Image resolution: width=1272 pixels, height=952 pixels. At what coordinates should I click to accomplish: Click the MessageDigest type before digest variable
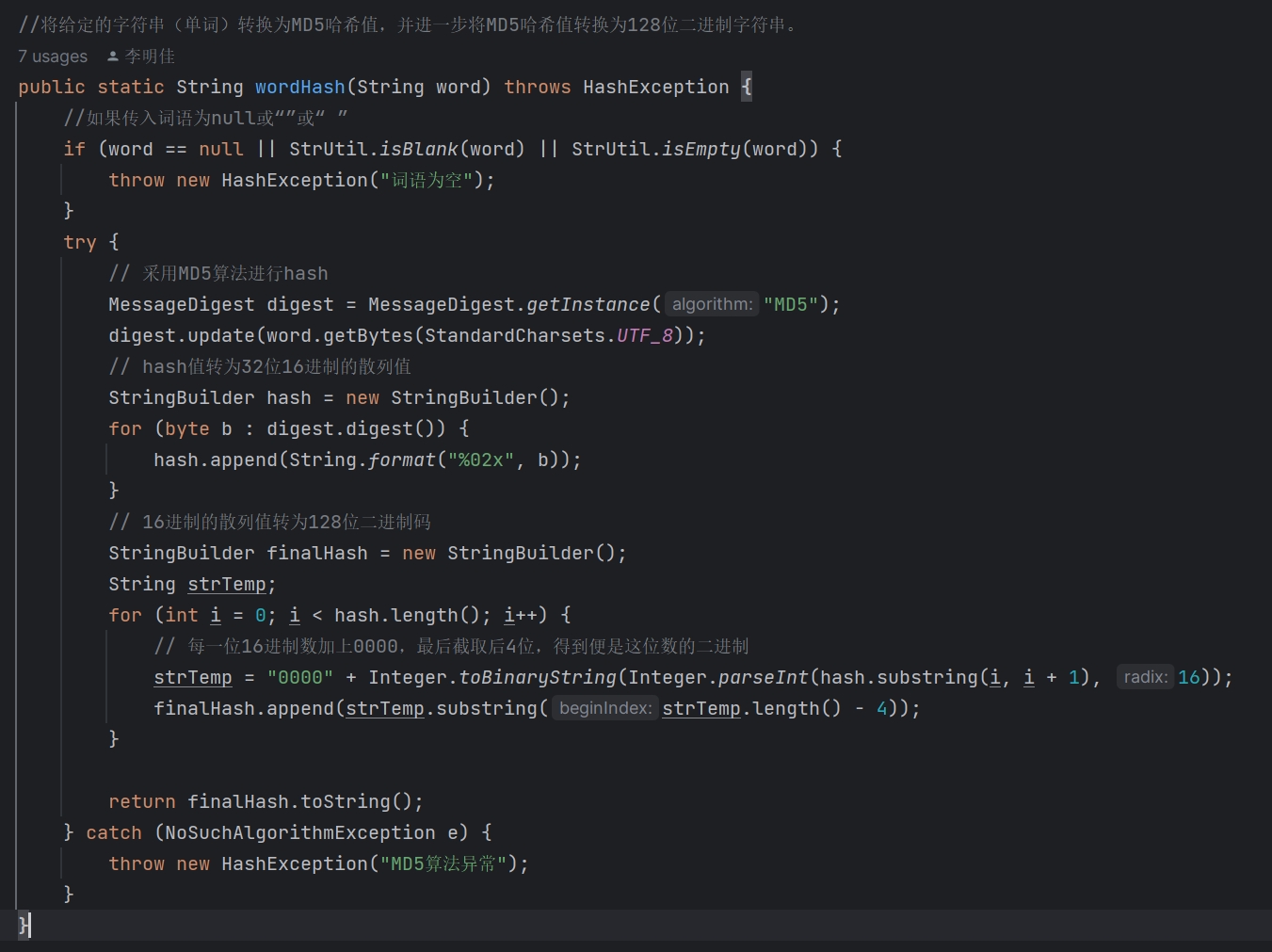coord(182,304)
